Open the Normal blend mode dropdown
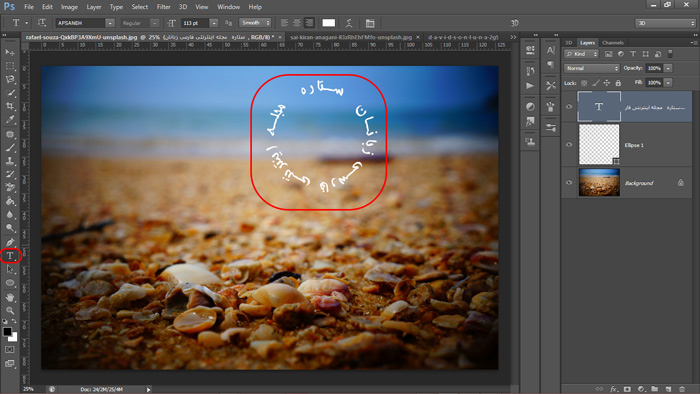 pyautogui.click(x=592, y=68)
